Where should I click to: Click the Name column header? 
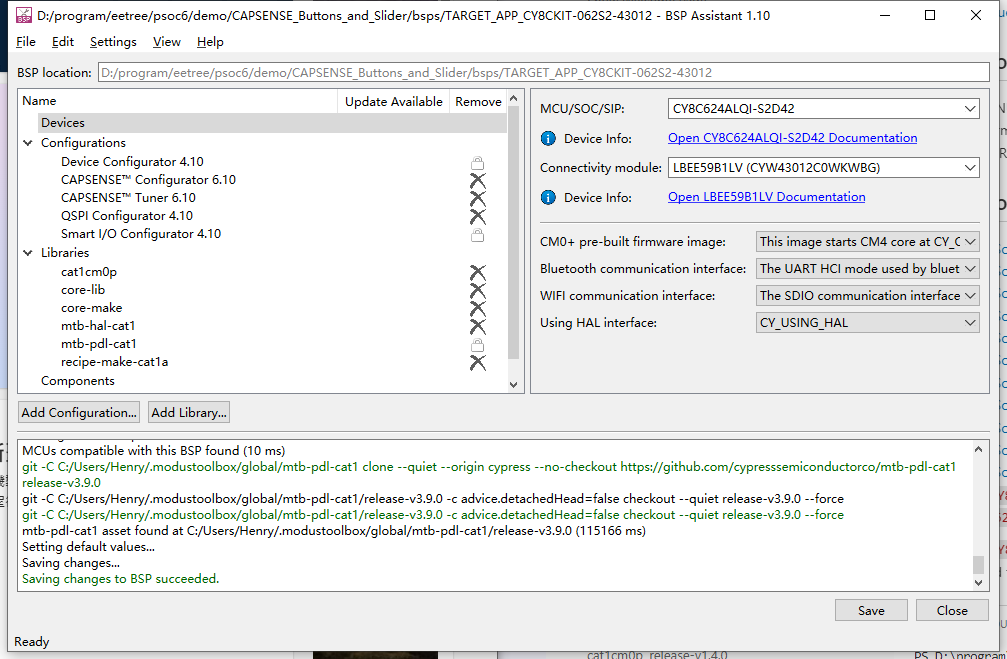[179, 101]
